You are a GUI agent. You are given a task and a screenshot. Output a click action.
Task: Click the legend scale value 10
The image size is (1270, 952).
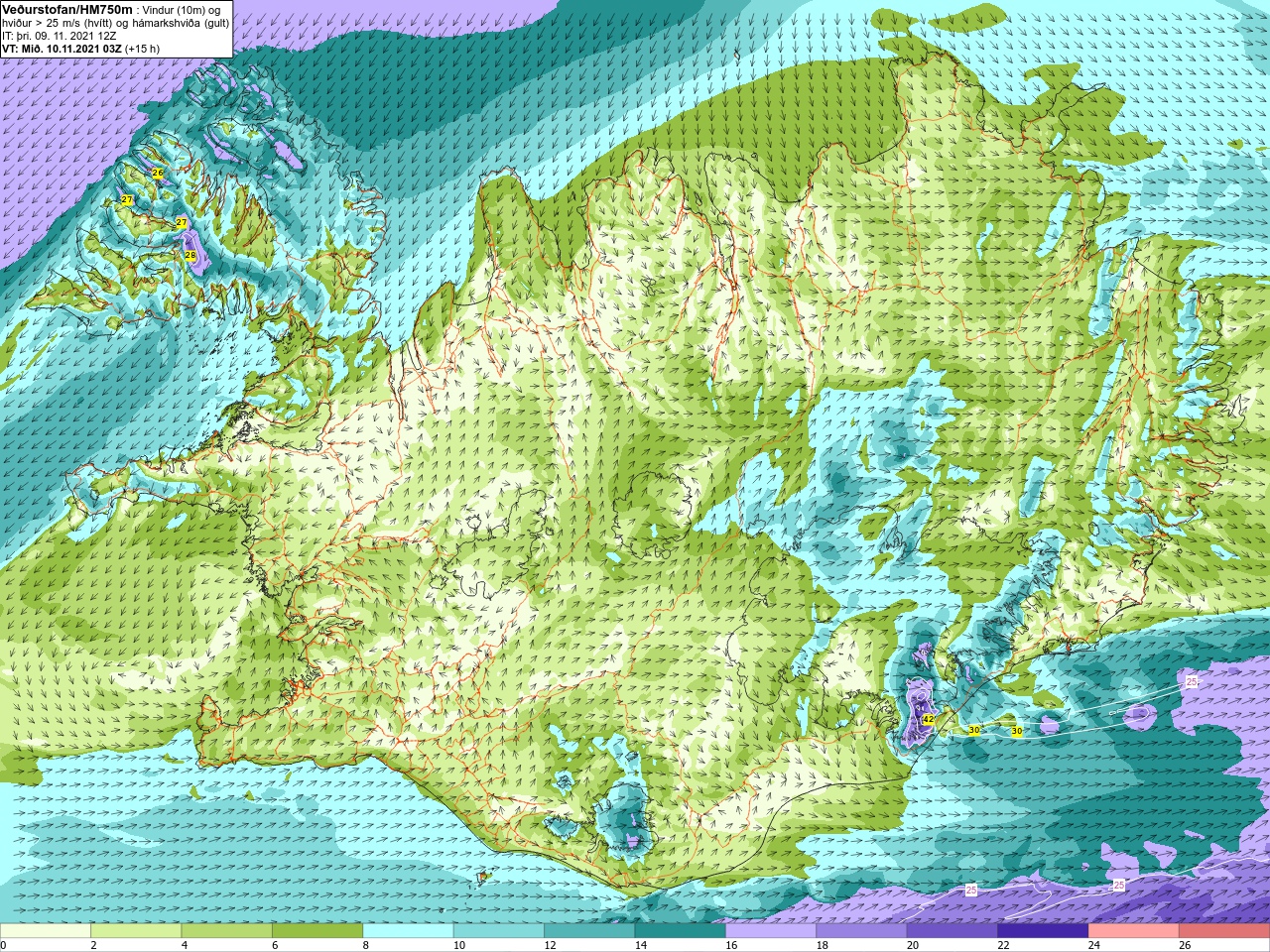coord(459,945)
